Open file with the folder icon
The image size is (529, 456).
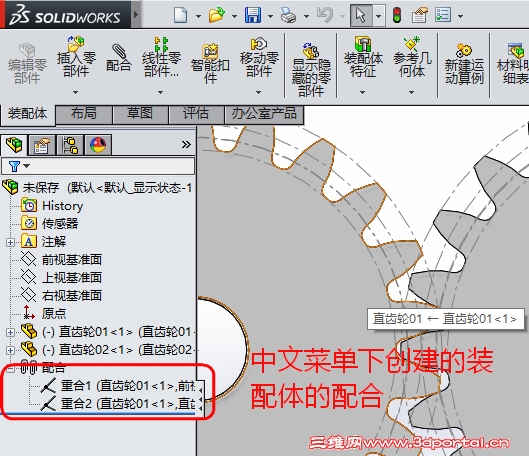coord(217,15)
